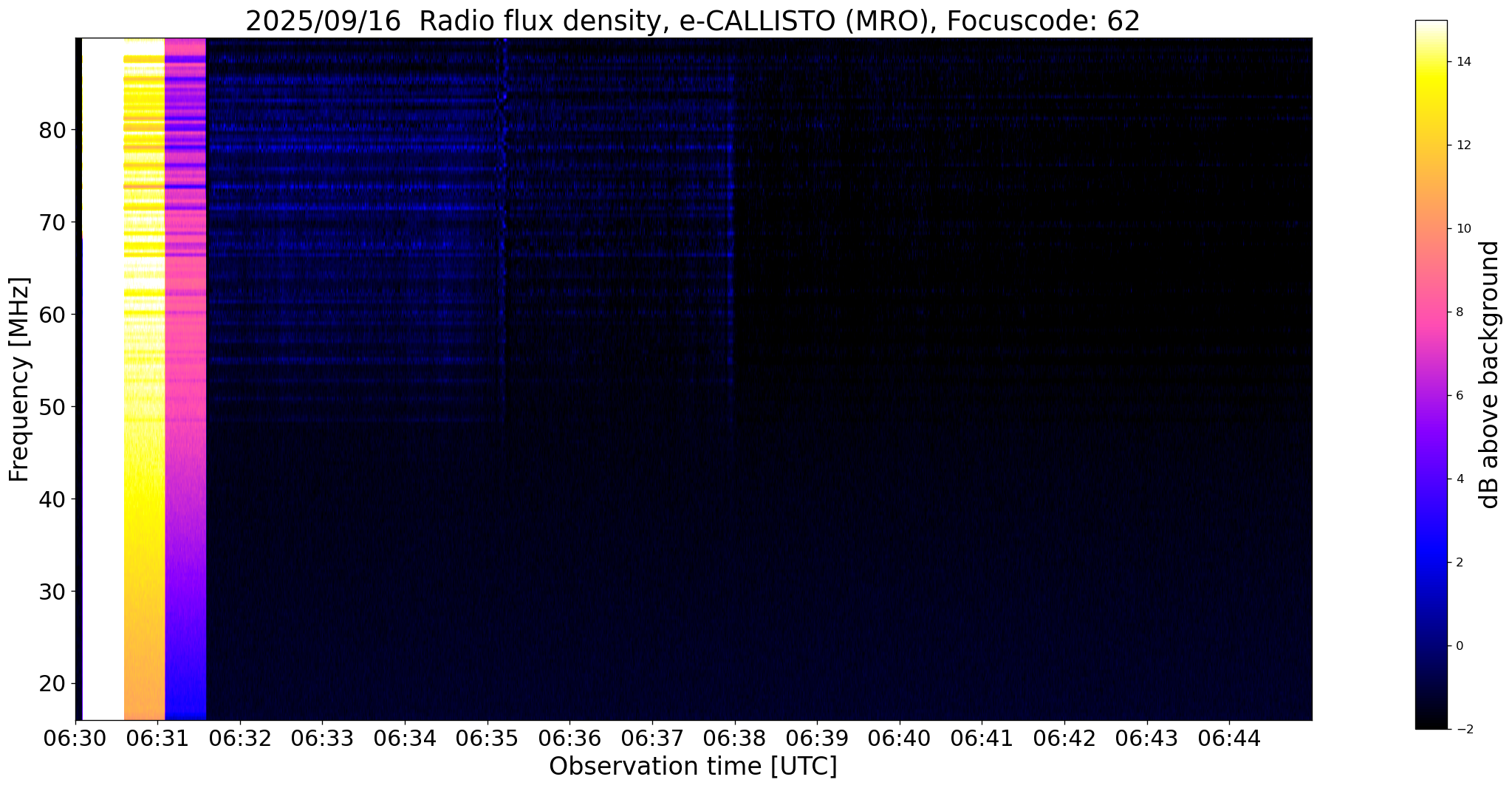Click the plot title mentioning e-CALLISTO (MRO)
This screenshot has height=788, width=1512.
click(x=693, y=21)
